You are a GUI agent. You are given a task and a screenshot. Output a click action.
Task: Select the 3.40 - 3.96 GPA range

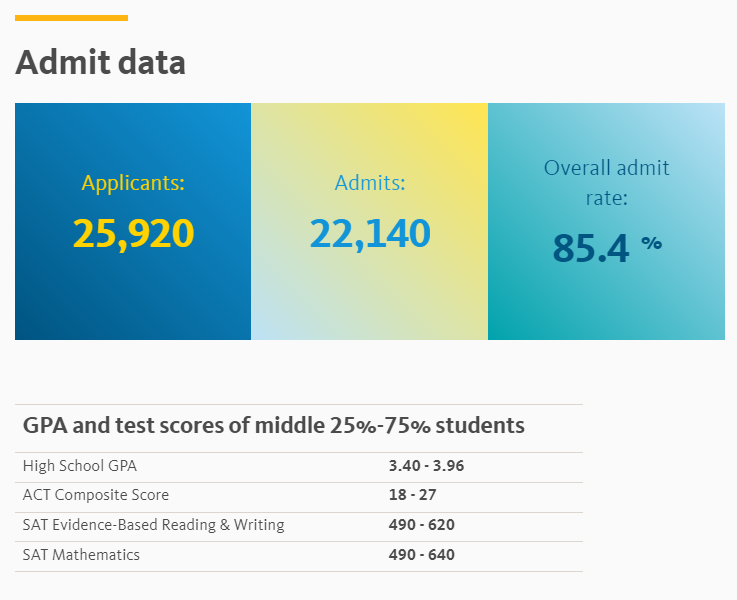(426, 466)
